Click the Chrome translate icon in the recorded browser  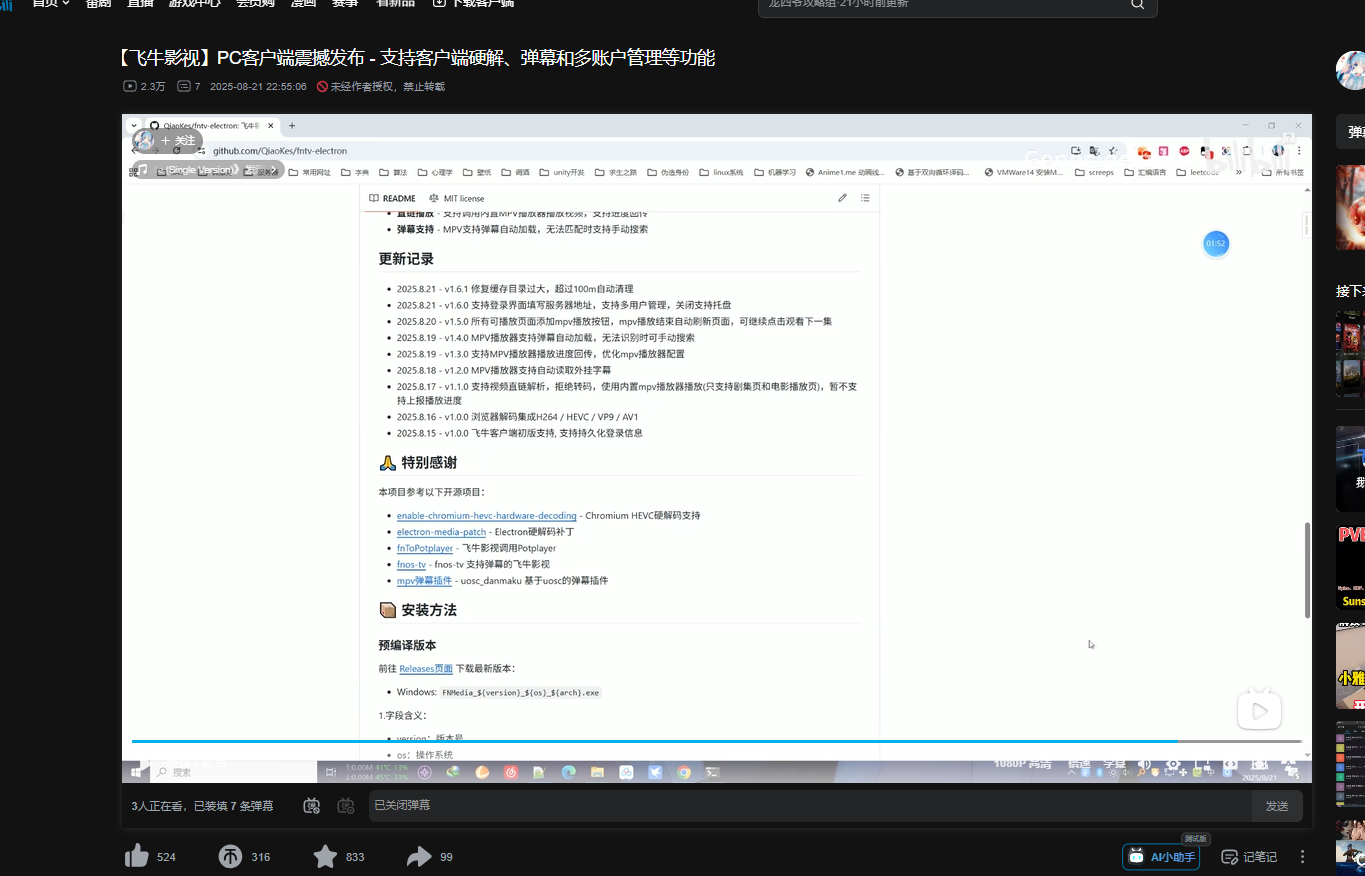[1094, 151]
